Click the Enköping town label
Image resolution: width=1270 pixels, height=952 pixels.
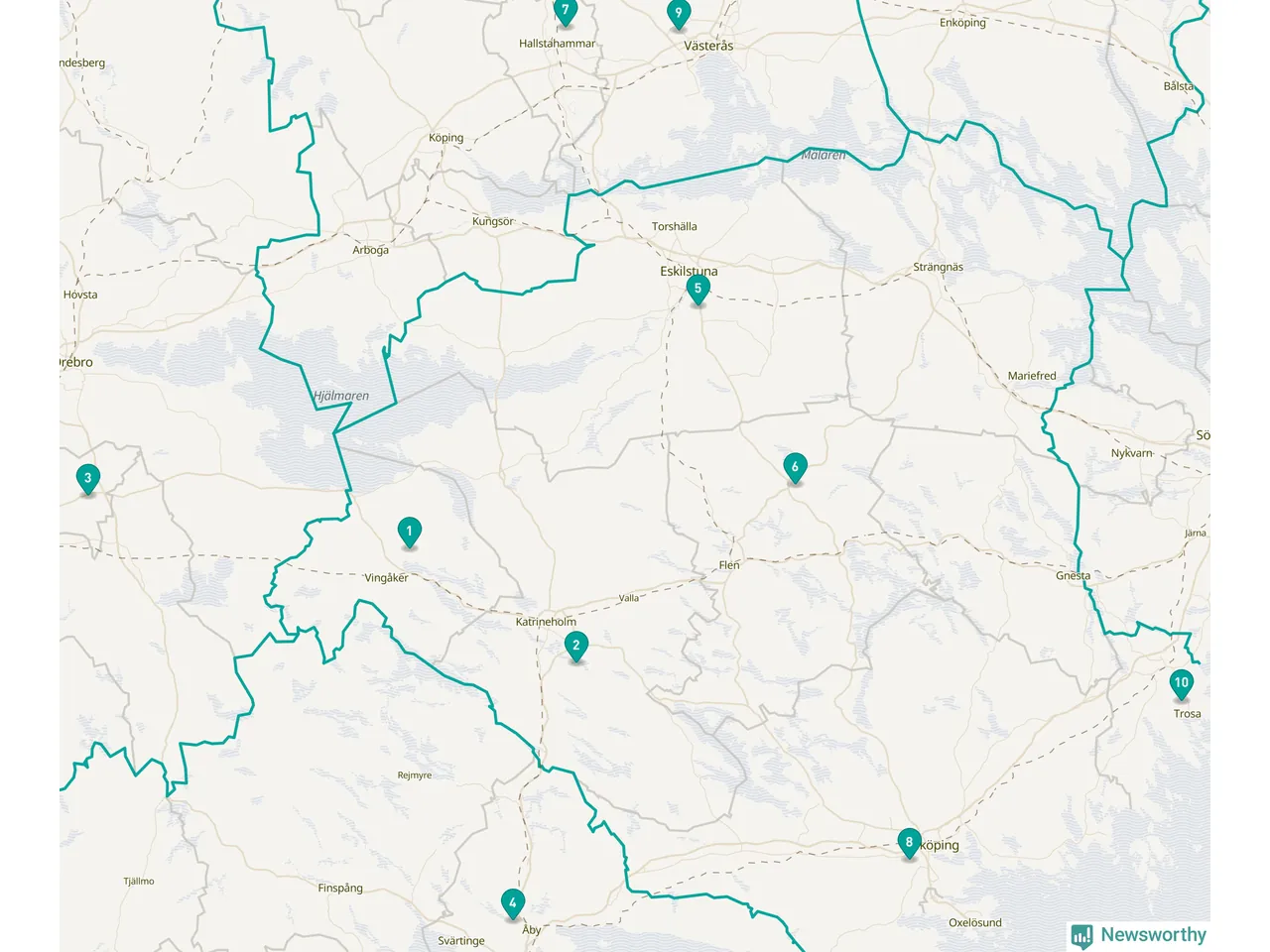[962, 23]
